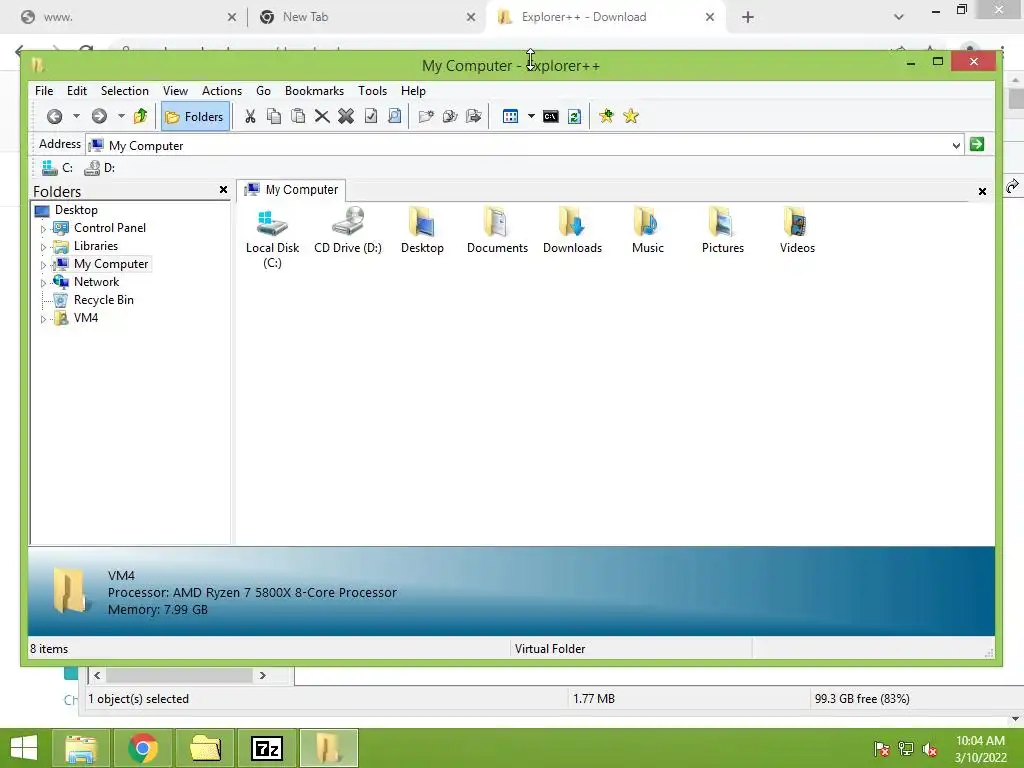Open the Bookmarks menu
Viewport: 1024px width, 768px height.
pyautogui.click(x=314, y=91)
